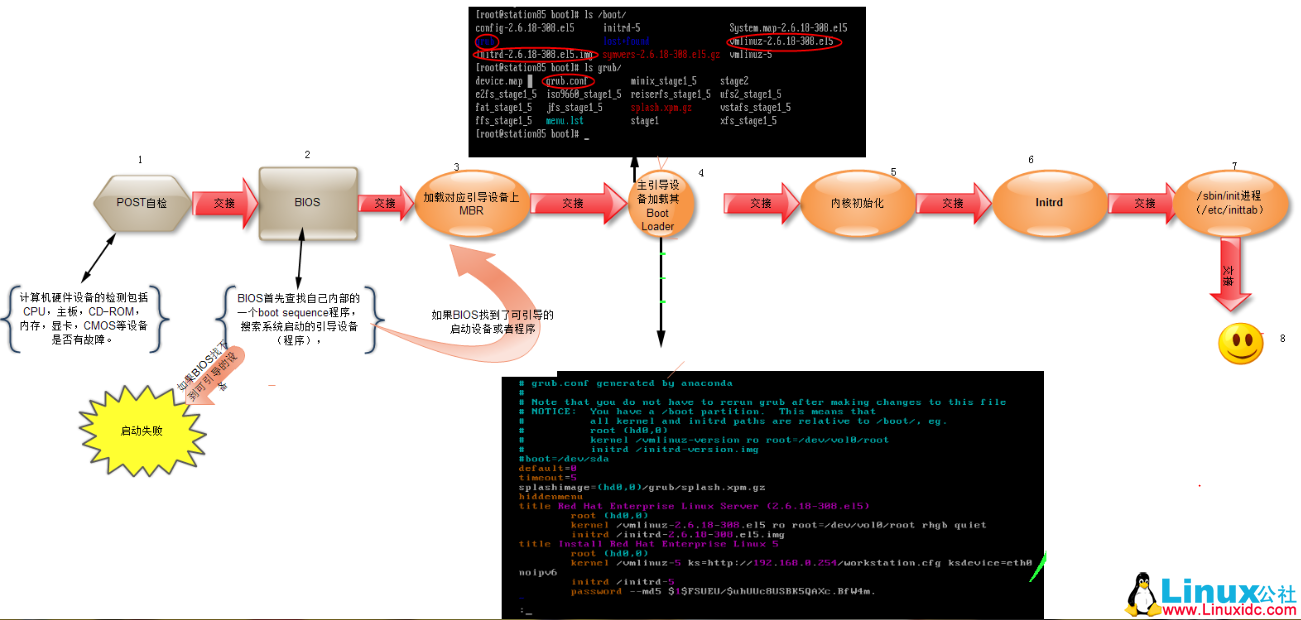Click the downward 交接 arrow below /sbin/init
Screen dimensions: 1301x620
tap(1230, 275)
